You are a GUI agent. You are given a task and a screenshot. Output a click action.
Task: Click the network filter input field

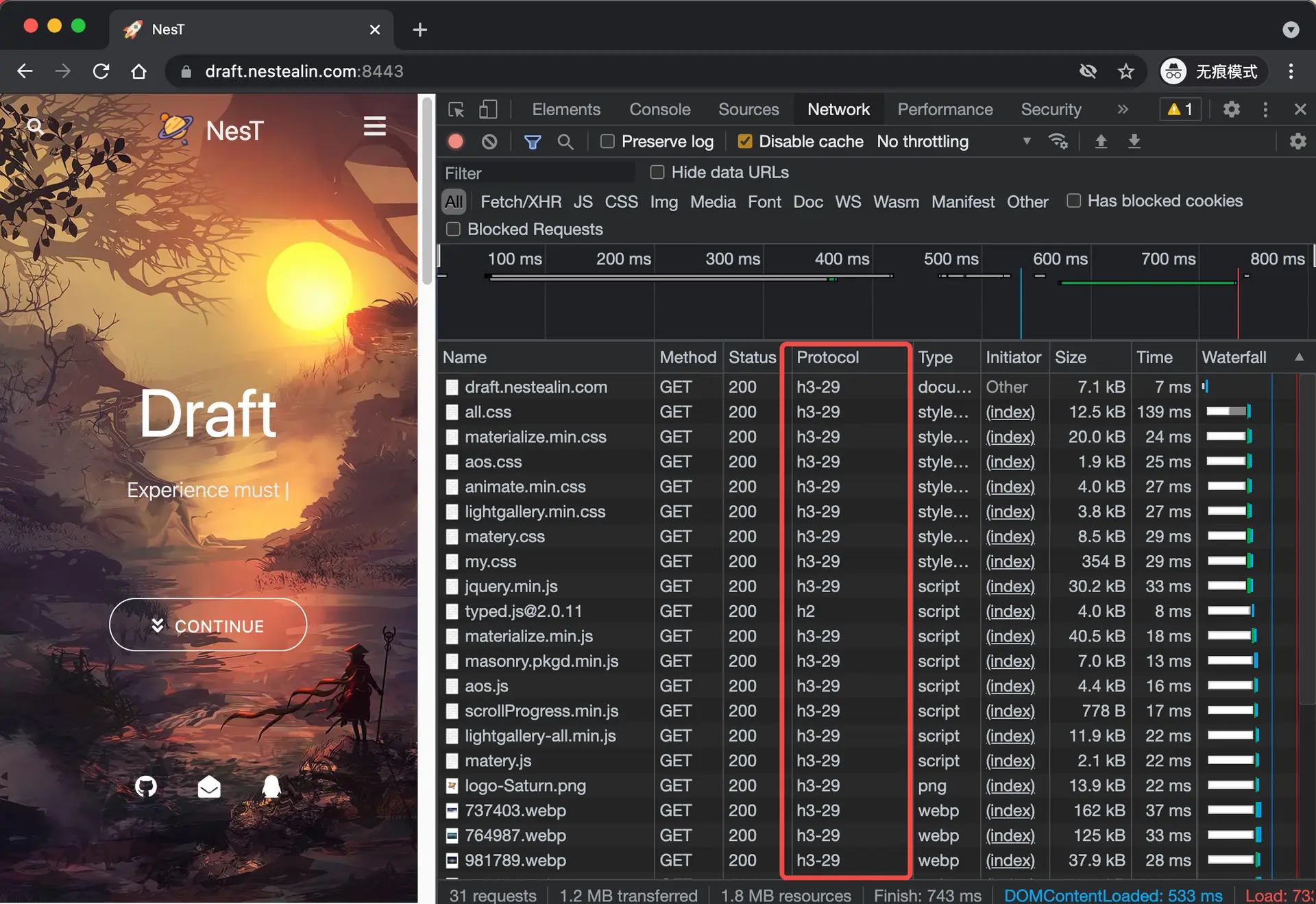[538, 173]
